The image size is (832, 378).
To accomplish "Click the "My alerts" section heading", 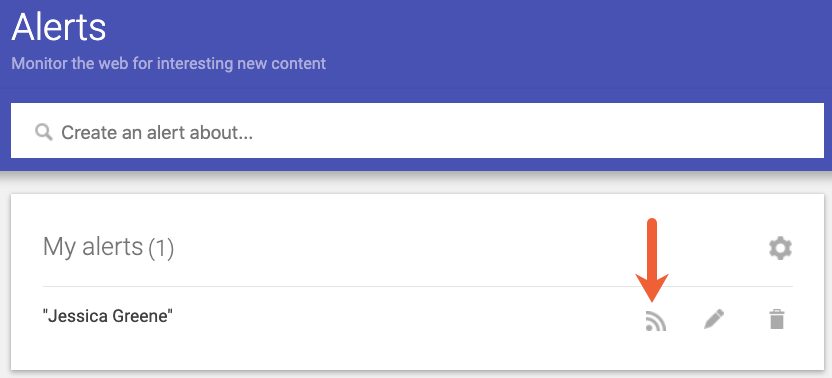I will coord(93,247).
